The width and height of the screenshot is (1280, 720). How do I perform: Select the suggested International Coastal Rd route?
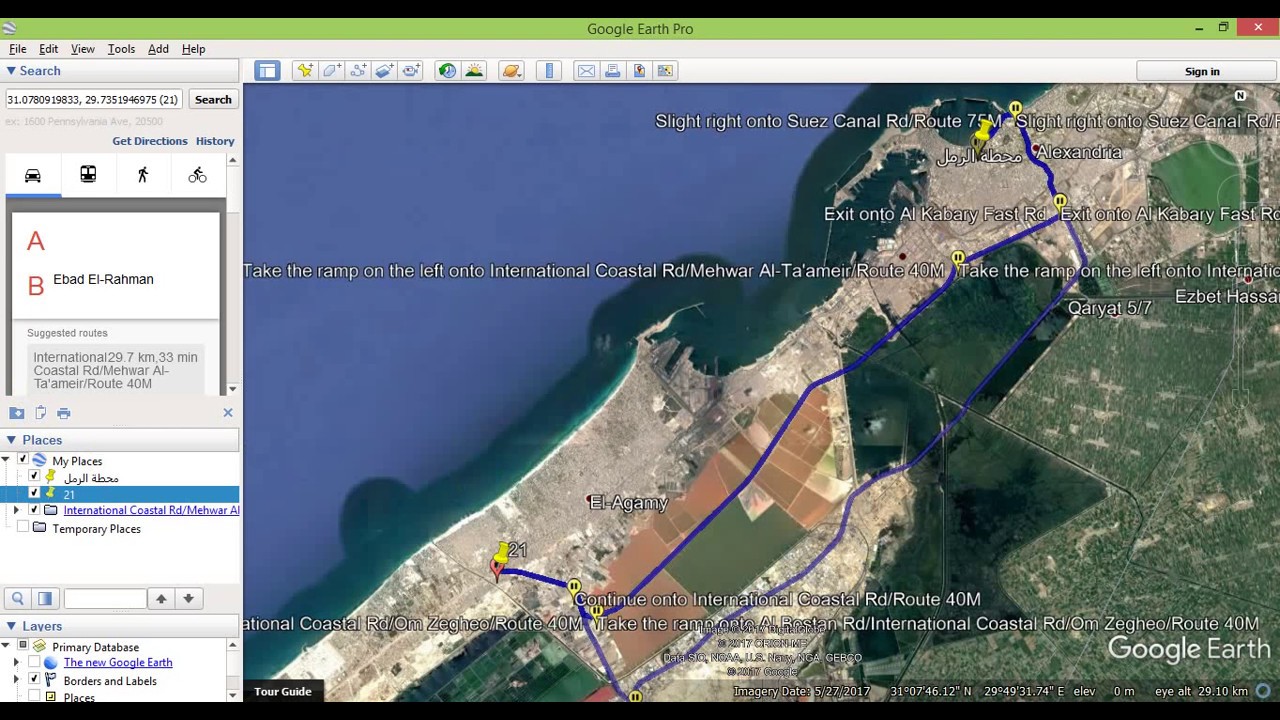click(115, 370)
